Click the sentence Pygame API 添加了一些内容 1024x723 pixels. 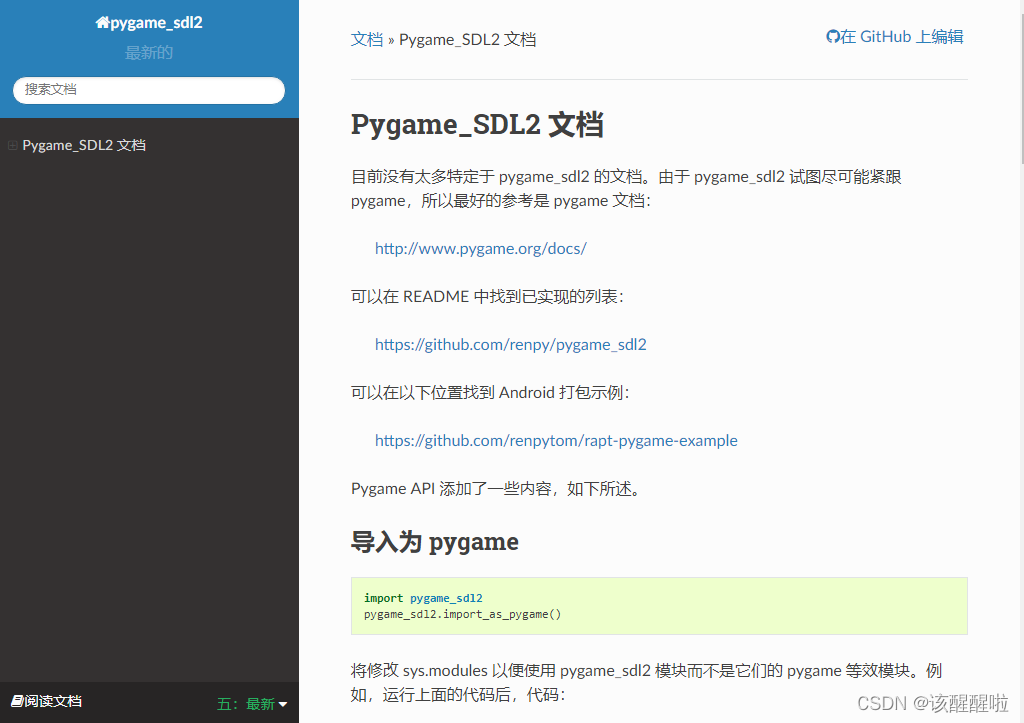496,489
